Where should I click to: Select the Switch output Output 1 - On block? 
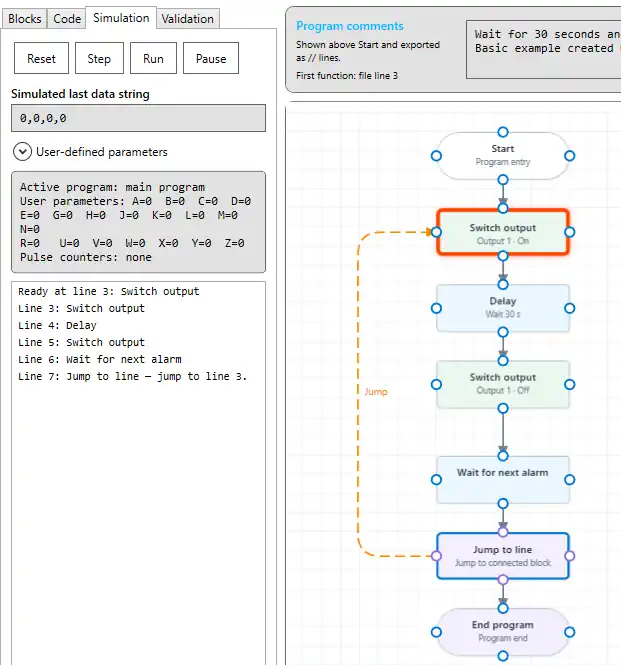tap(503, 232)
